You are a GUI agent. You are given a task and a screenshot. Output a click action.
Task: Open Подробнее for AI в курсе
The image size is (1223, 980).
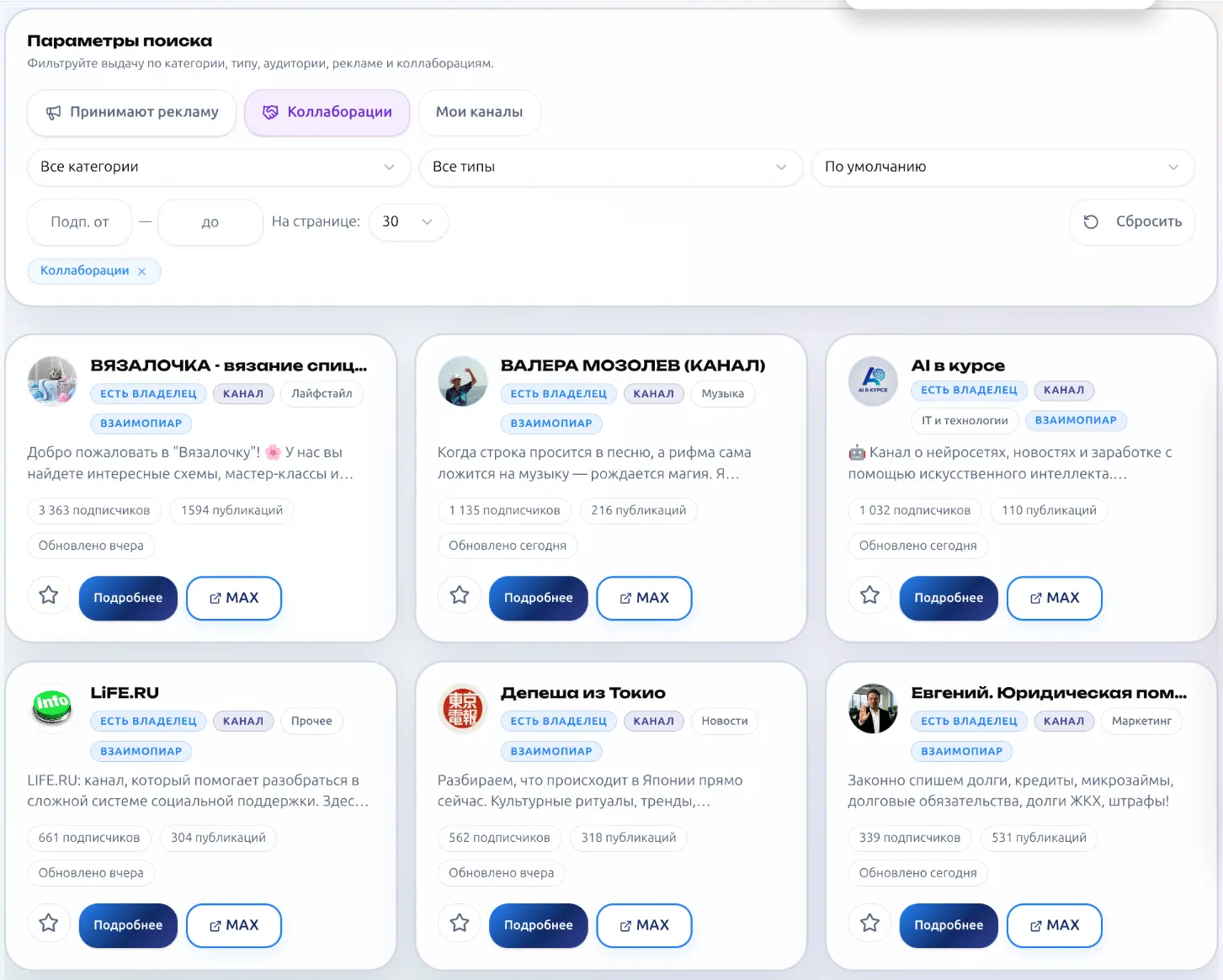[949, 598]
